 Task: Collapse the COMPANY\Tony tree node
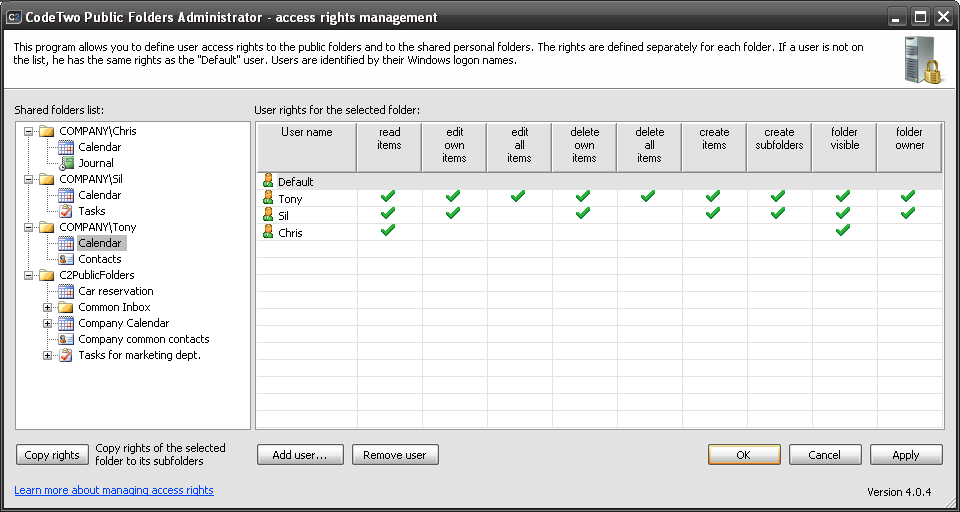point(28,227)
